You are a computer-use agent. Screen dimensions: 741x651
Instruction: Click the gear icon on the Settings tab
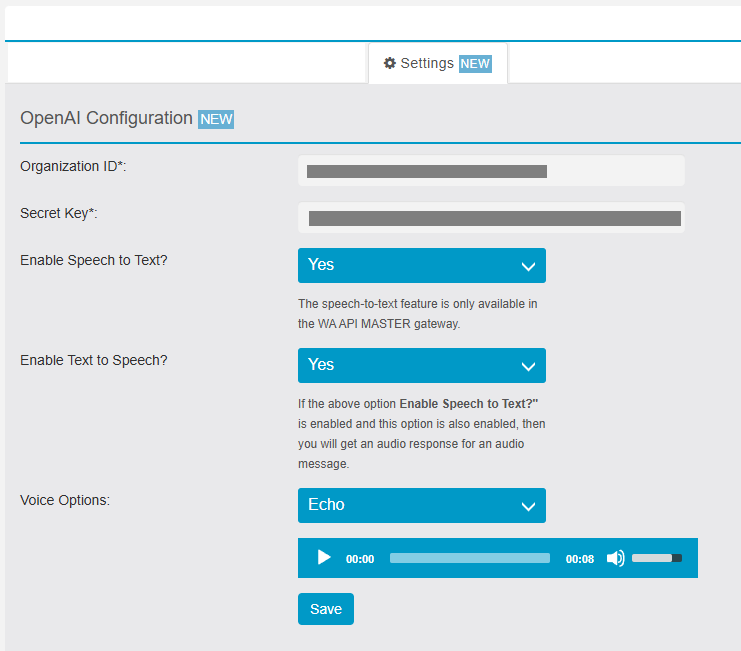390,63
